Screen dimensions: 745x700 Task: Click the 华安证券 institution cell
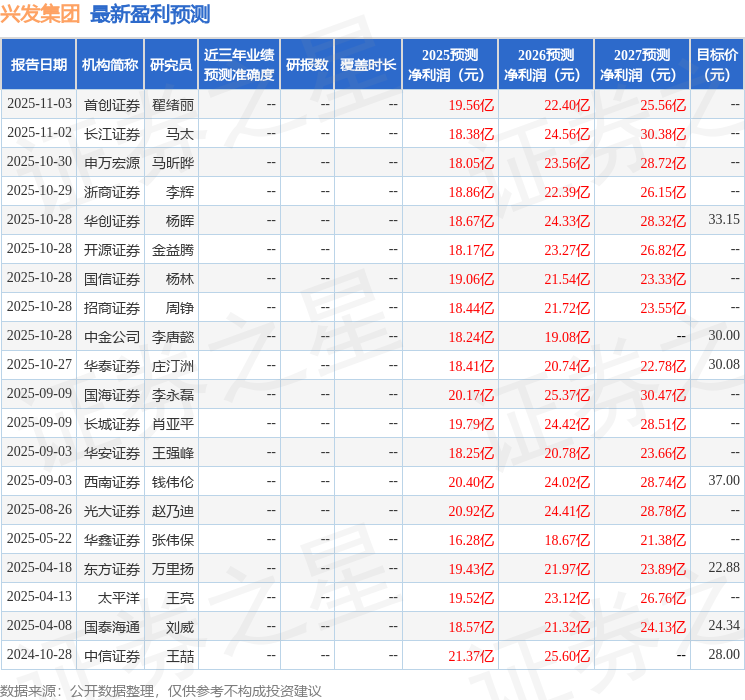tap(112, 453)
